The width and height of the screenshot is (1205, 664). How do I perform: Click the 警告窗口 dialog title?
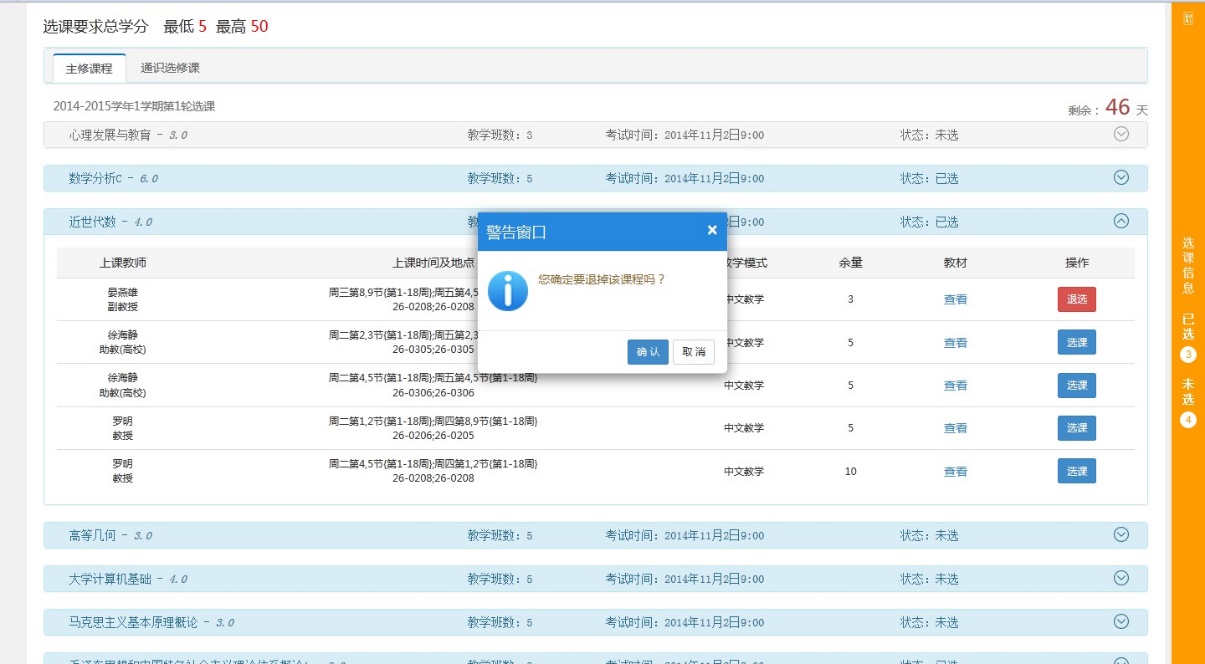[516, 231]
